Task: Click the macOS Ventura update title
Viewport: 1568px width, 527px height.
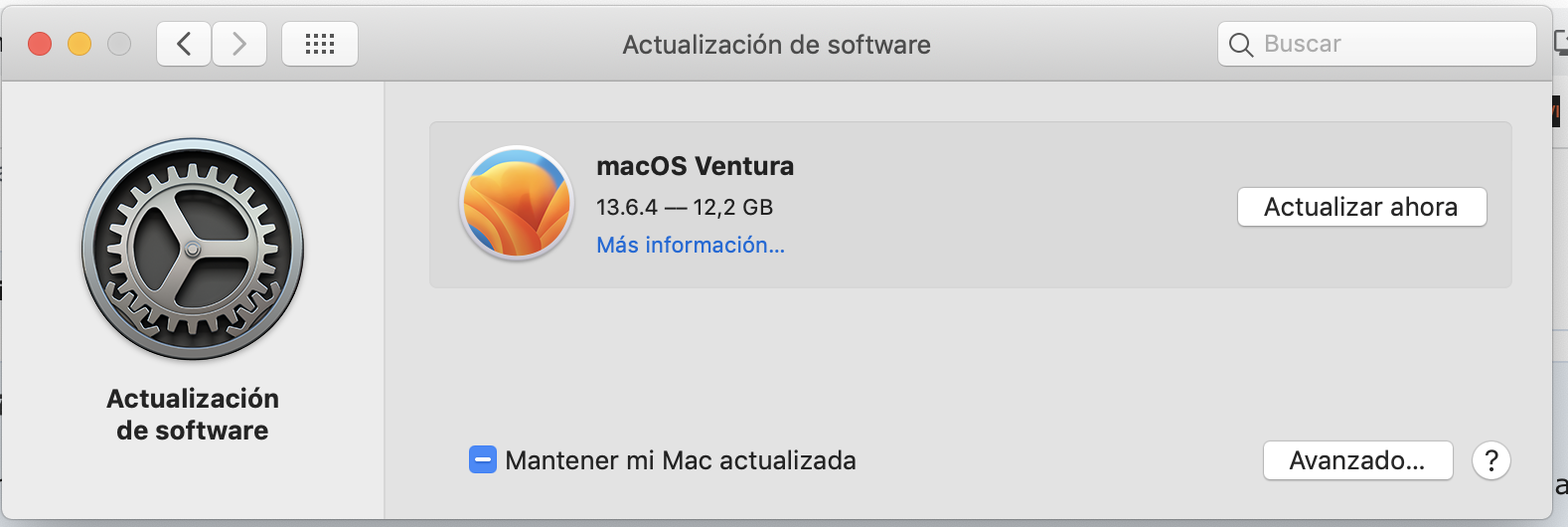Action: pos(696,166)
